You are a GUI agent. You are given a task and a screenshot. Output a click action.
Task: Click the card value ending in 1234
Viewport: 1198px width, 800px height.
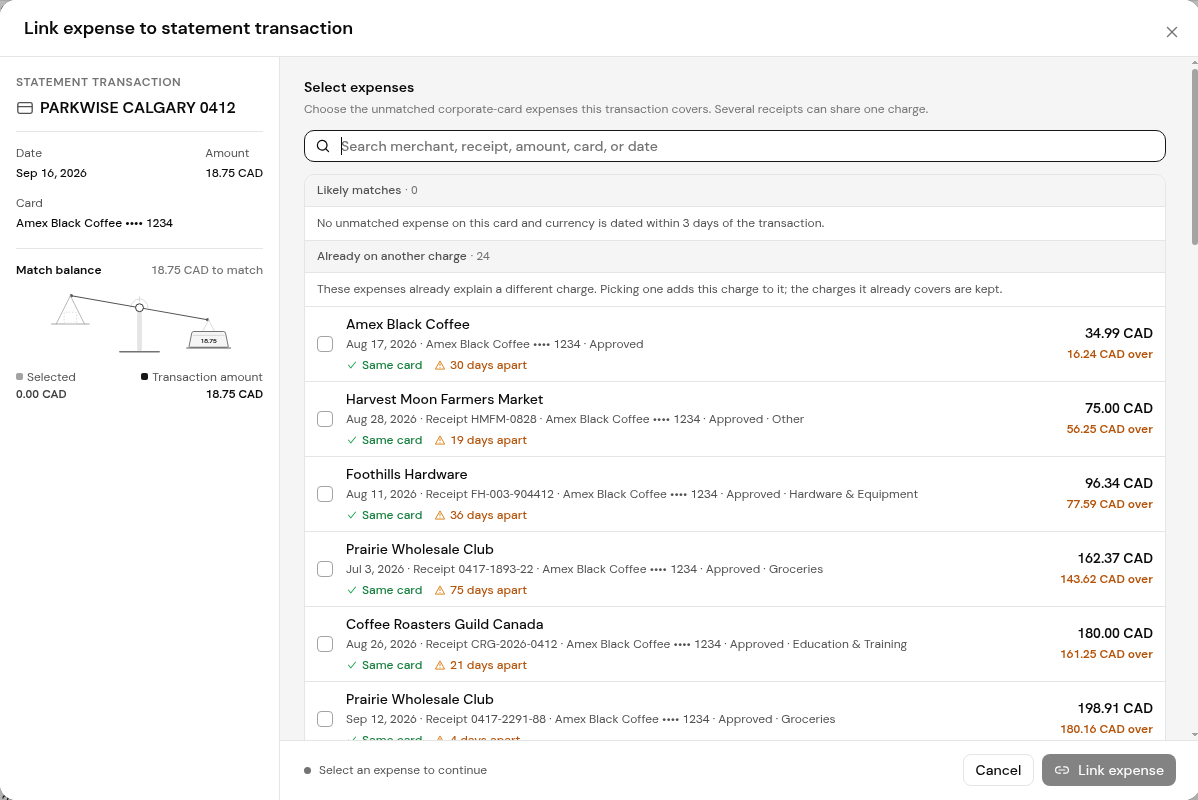[x=94, y=223]
